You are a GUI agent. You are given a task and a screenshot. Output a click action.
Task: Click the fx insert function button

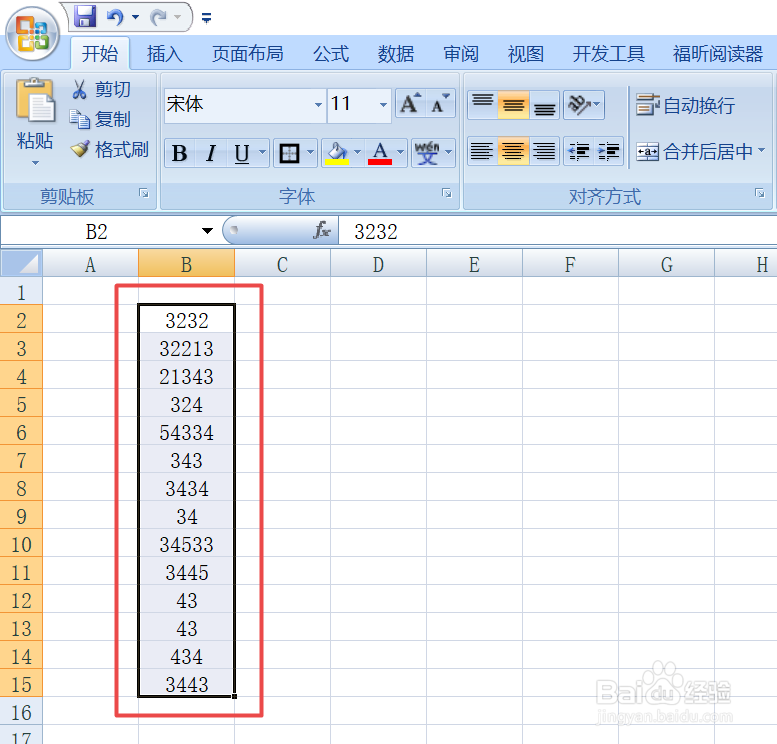click(x=322, y=230)
